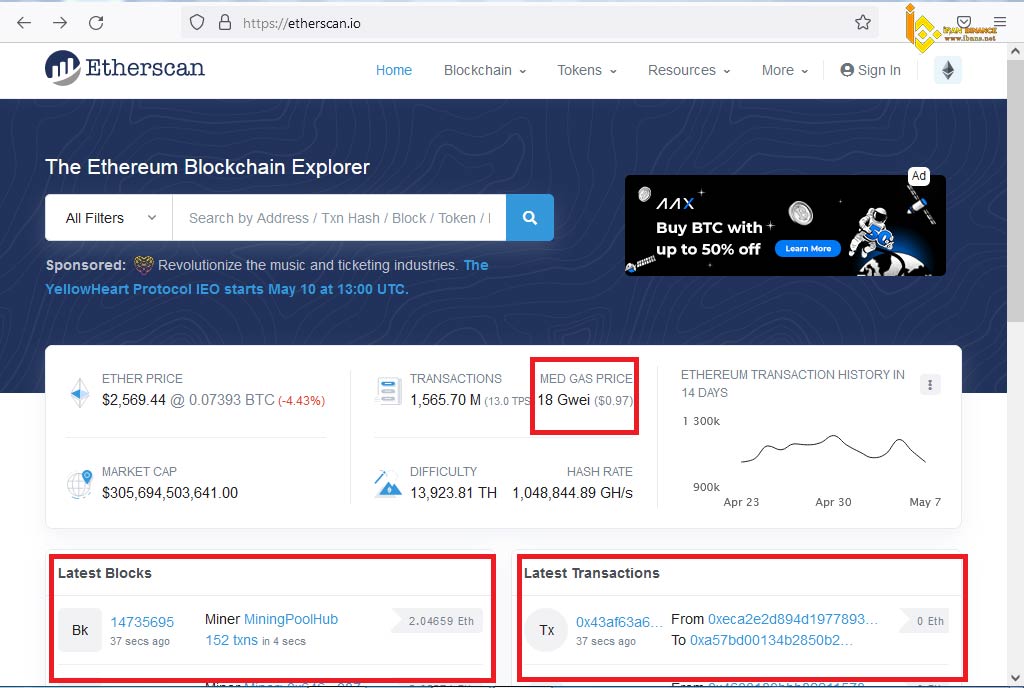Expand the Blockchain menu
Screen dimensions: 1024x688
tap(485, 70)
